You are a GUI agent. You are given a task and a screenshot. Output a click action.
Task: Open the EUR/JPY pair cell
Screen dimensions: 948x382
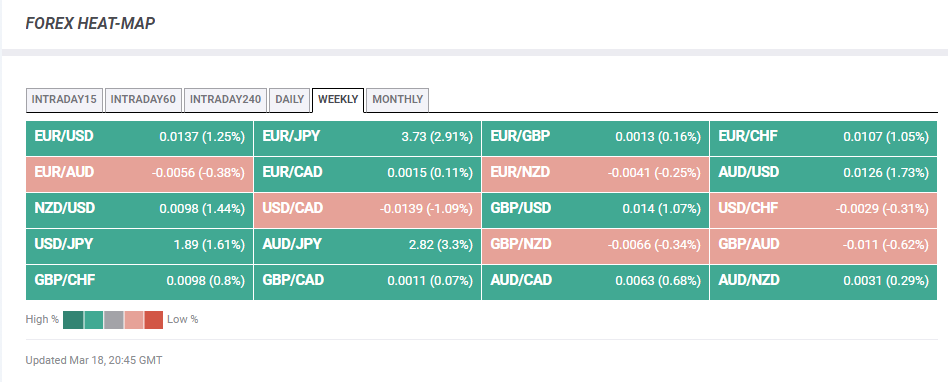point(367,138)
